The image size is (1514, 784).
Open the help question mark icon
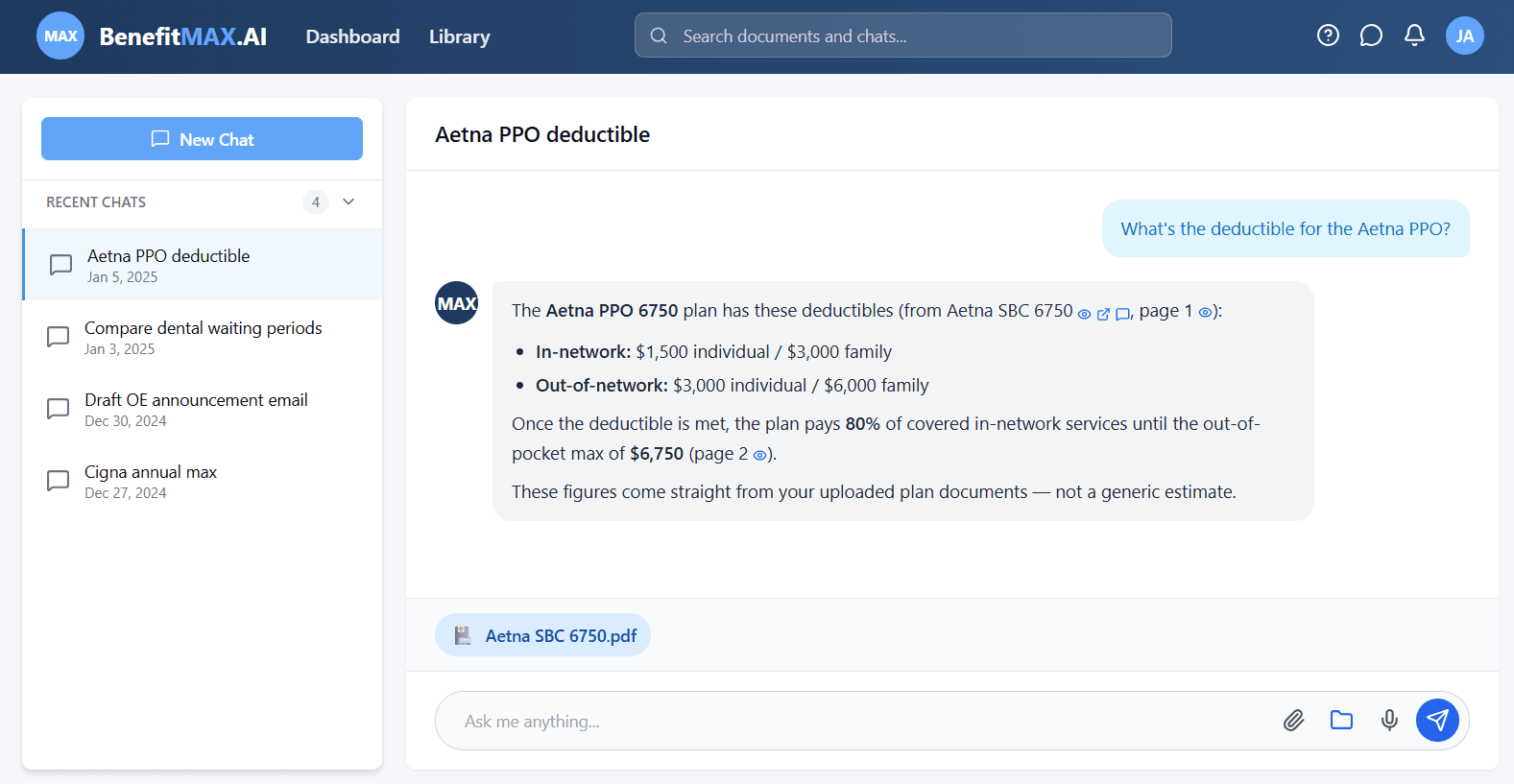tap(1328, 36)
